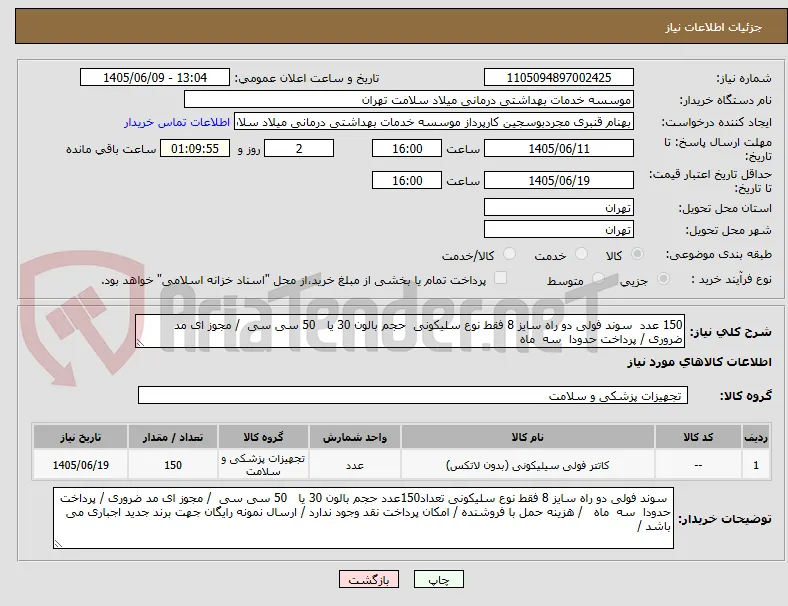Click the general need description textarea

[410, 331]
